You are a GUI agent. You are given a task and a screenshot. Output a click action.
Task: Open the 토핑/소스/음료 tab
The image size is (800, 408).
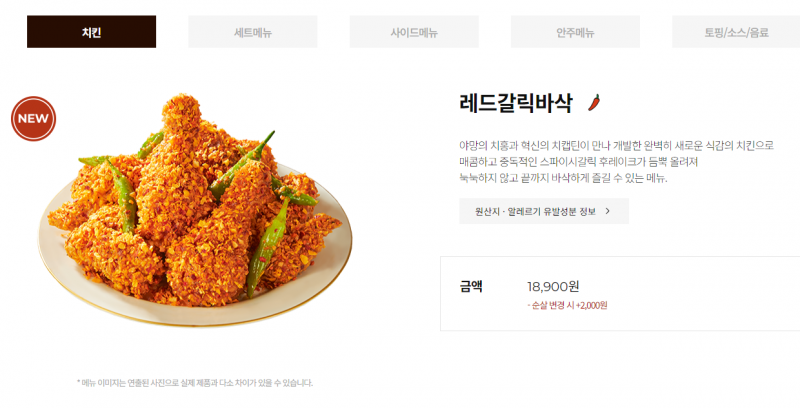[736, 32]
